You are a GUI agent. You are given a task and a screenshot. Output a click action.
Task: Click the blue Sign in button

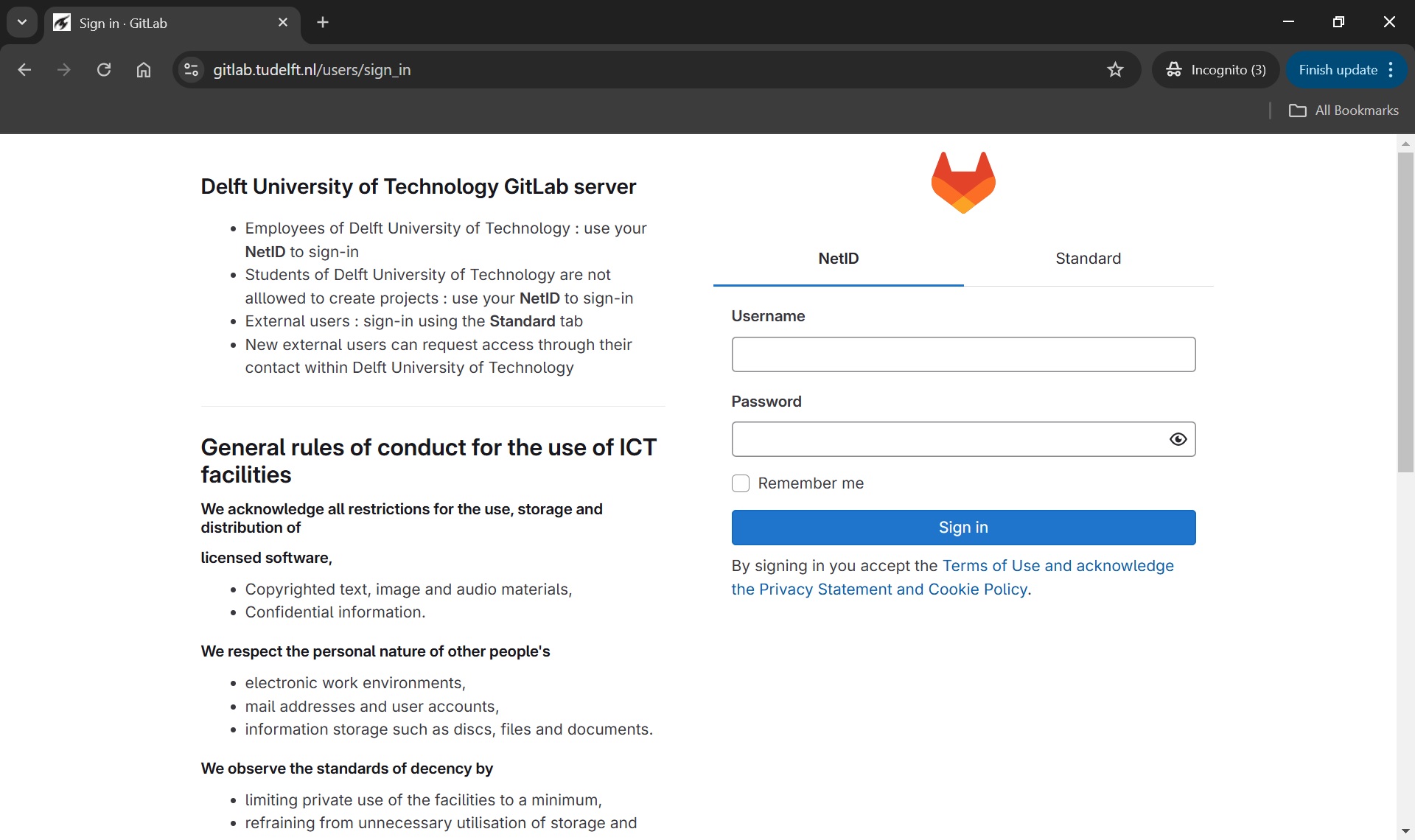point(963,528)
